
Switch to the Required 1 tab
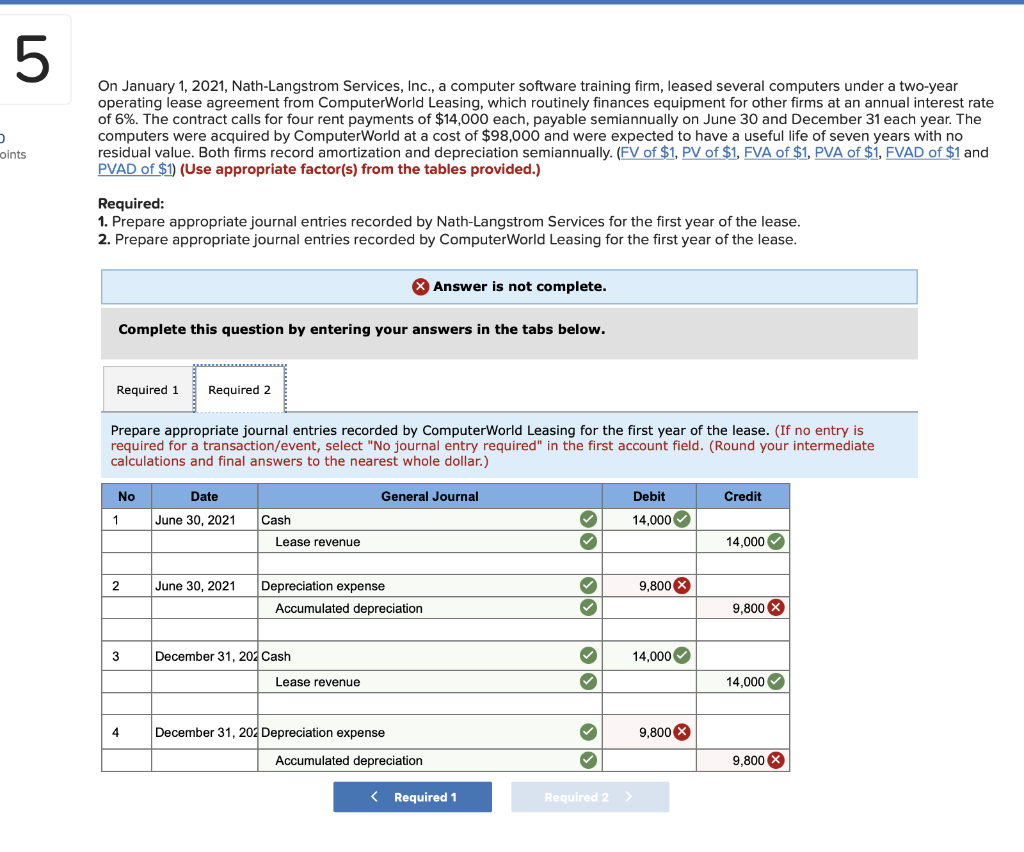pyautogui.click(x=148, y=390)
